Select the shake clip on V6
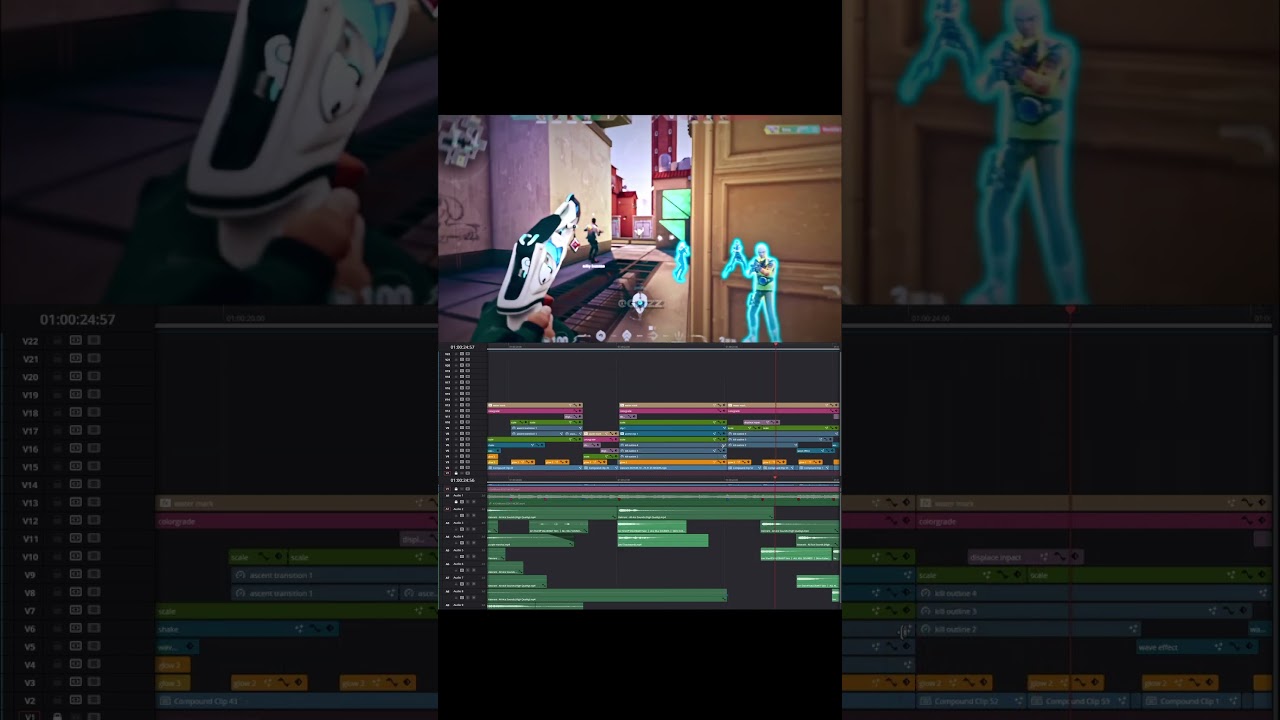The height and width of the screenshot is (720, 1280). pyautogui.click(x=247, y=629)
